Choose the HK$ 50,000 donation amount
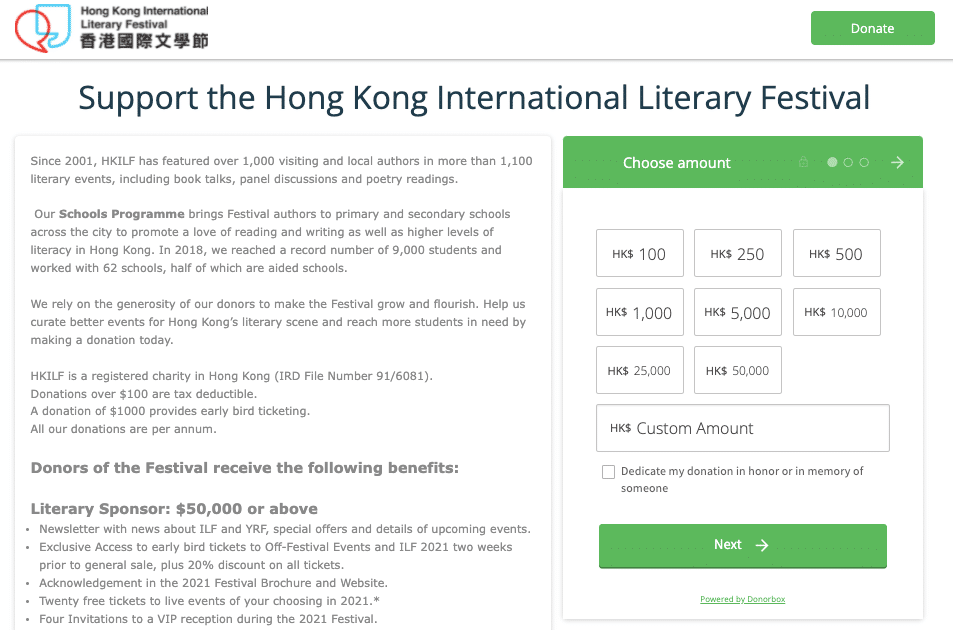This screenshot has width=953, height=630. coord(738,371)
